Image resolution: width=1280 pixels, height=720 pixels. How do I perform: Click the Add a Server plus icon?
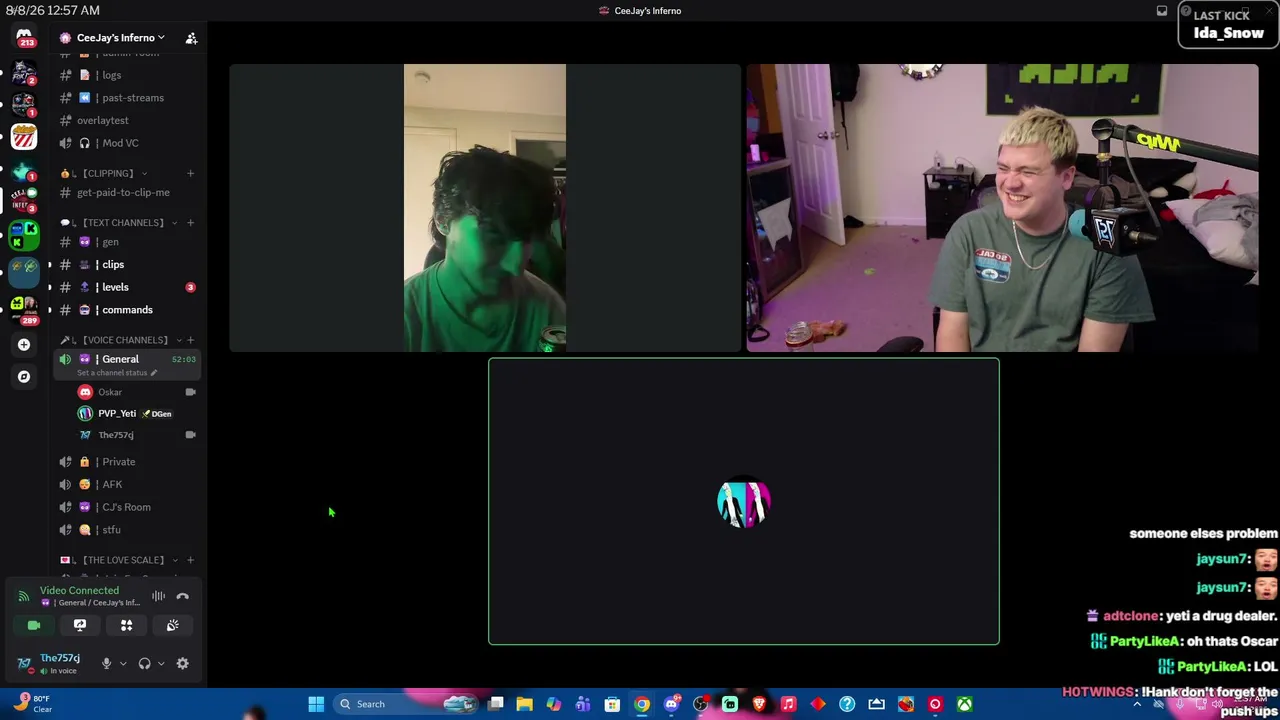click(24, 344)
